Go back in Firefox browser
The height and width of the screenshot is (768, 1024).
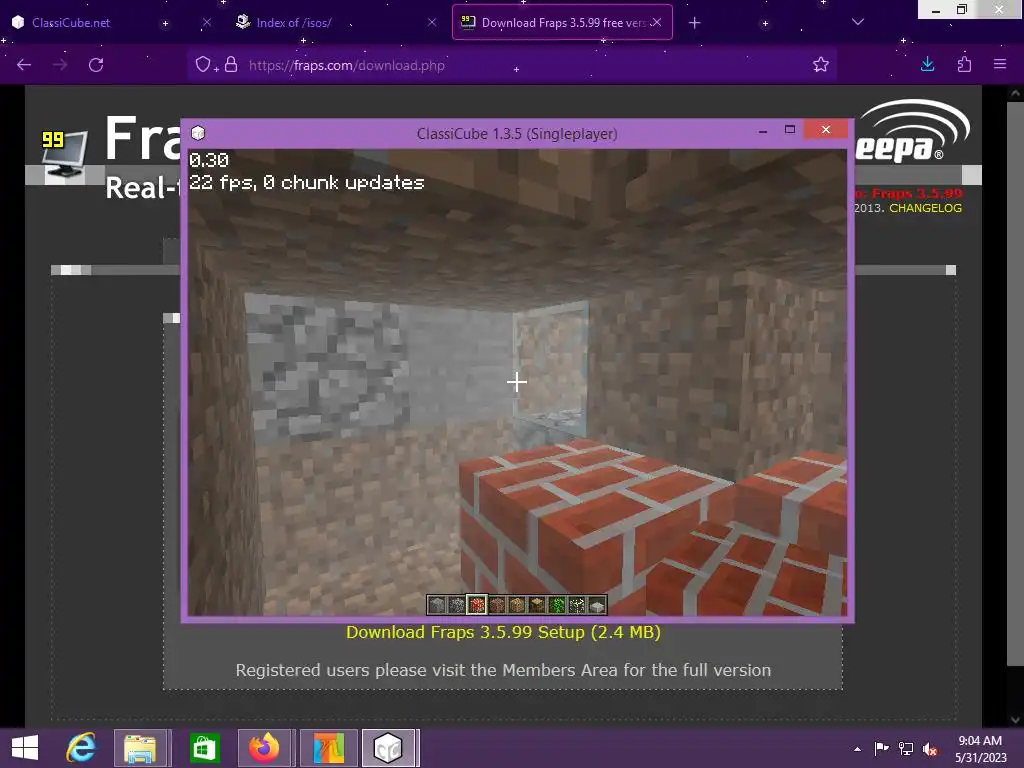[x=24, y=65]
